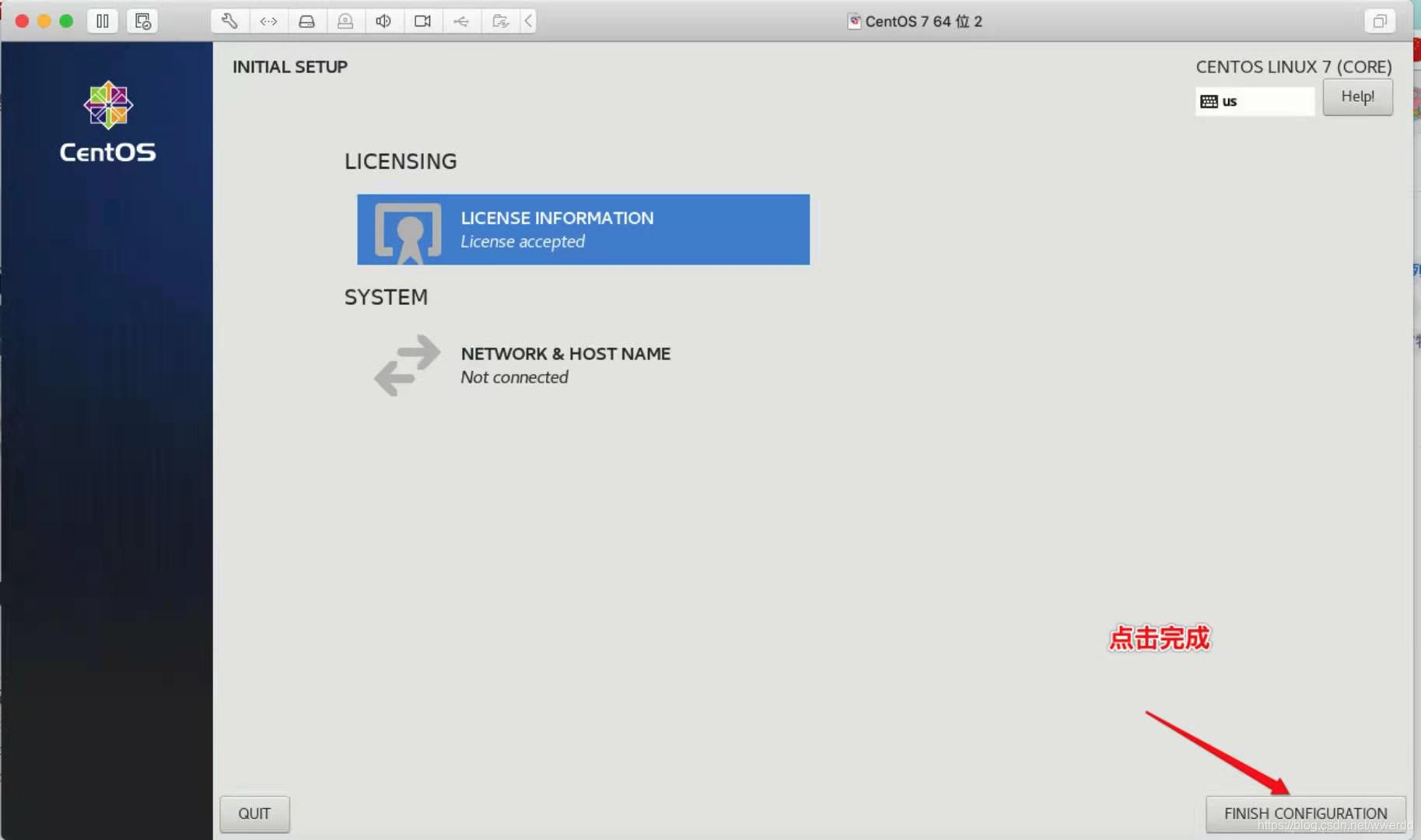
Task: Click the window tile icon at top right
Action: [1380, 21]
